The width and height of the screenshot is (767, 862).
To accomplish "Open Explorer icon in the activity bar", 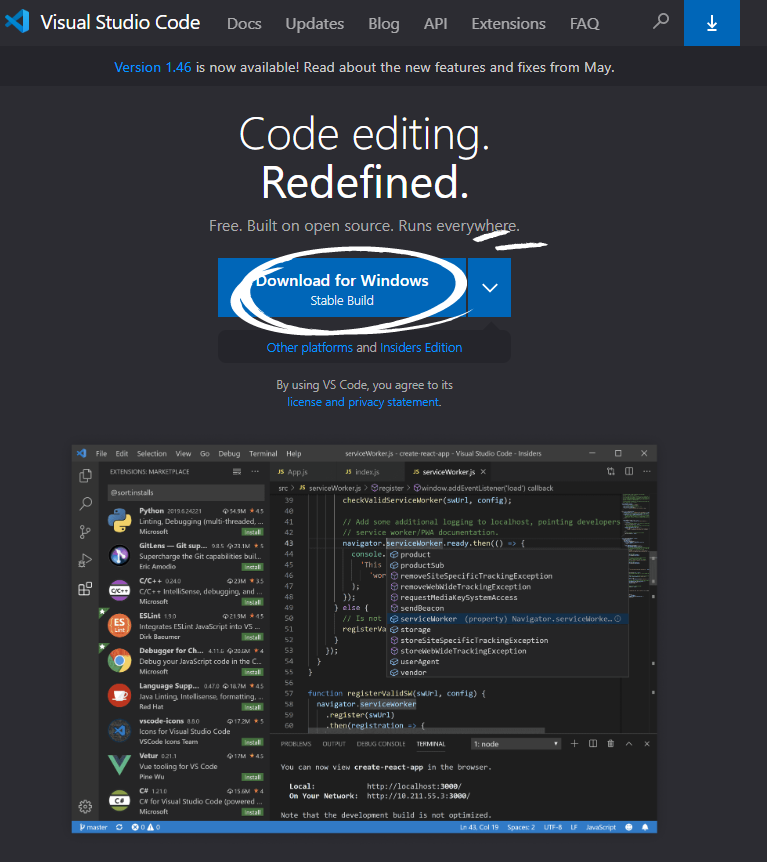I will click(85, 476).
